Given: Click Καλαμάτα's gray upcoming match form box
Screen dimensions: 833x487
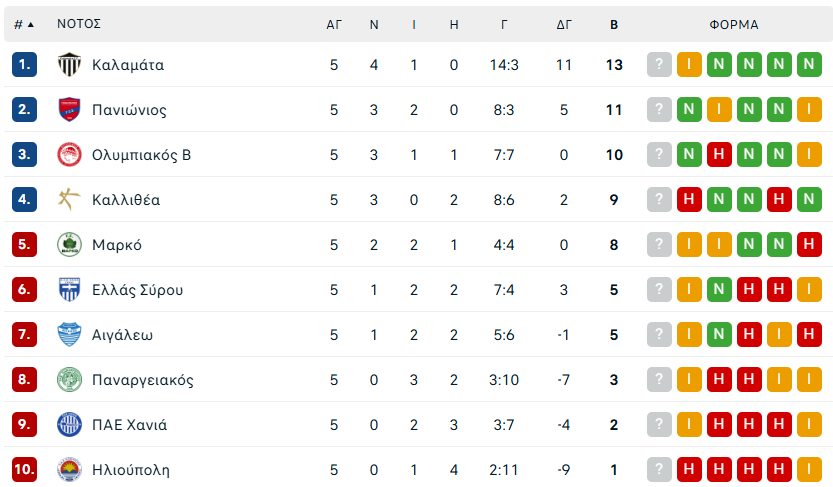Looking at the screenshot, I should pyautogui.click(x=659, y=65).
